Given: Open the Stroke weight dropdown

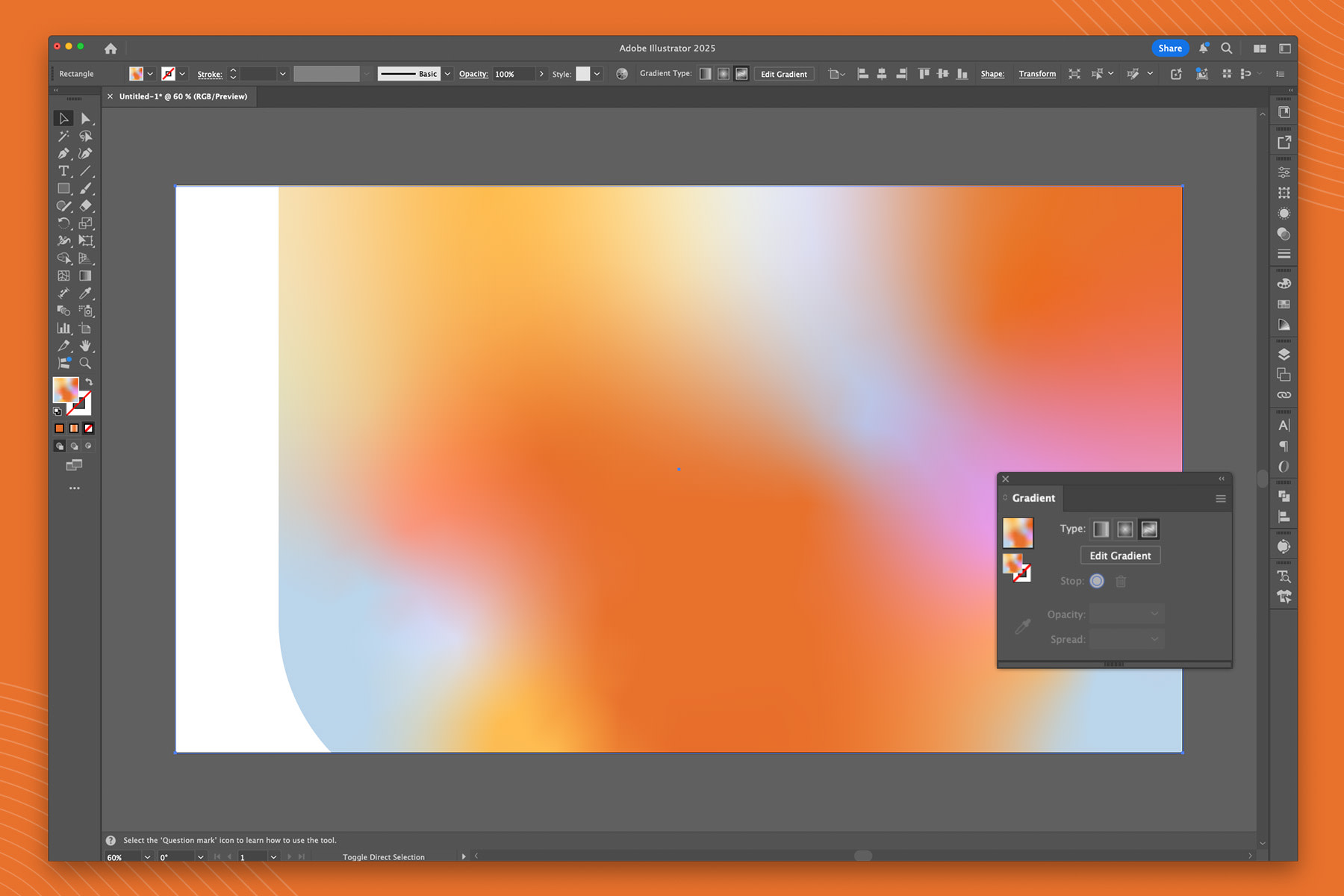Looking at the screenshot, I should pos(282,73).
